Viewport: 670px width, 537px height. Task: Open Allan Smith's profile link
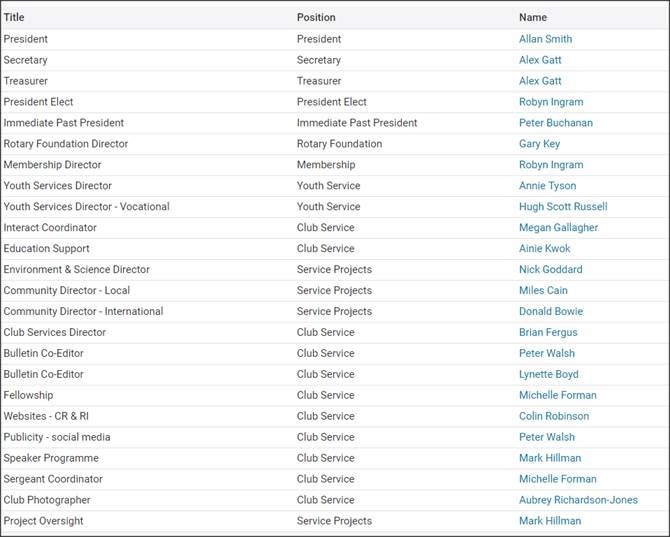click(545, 39)
